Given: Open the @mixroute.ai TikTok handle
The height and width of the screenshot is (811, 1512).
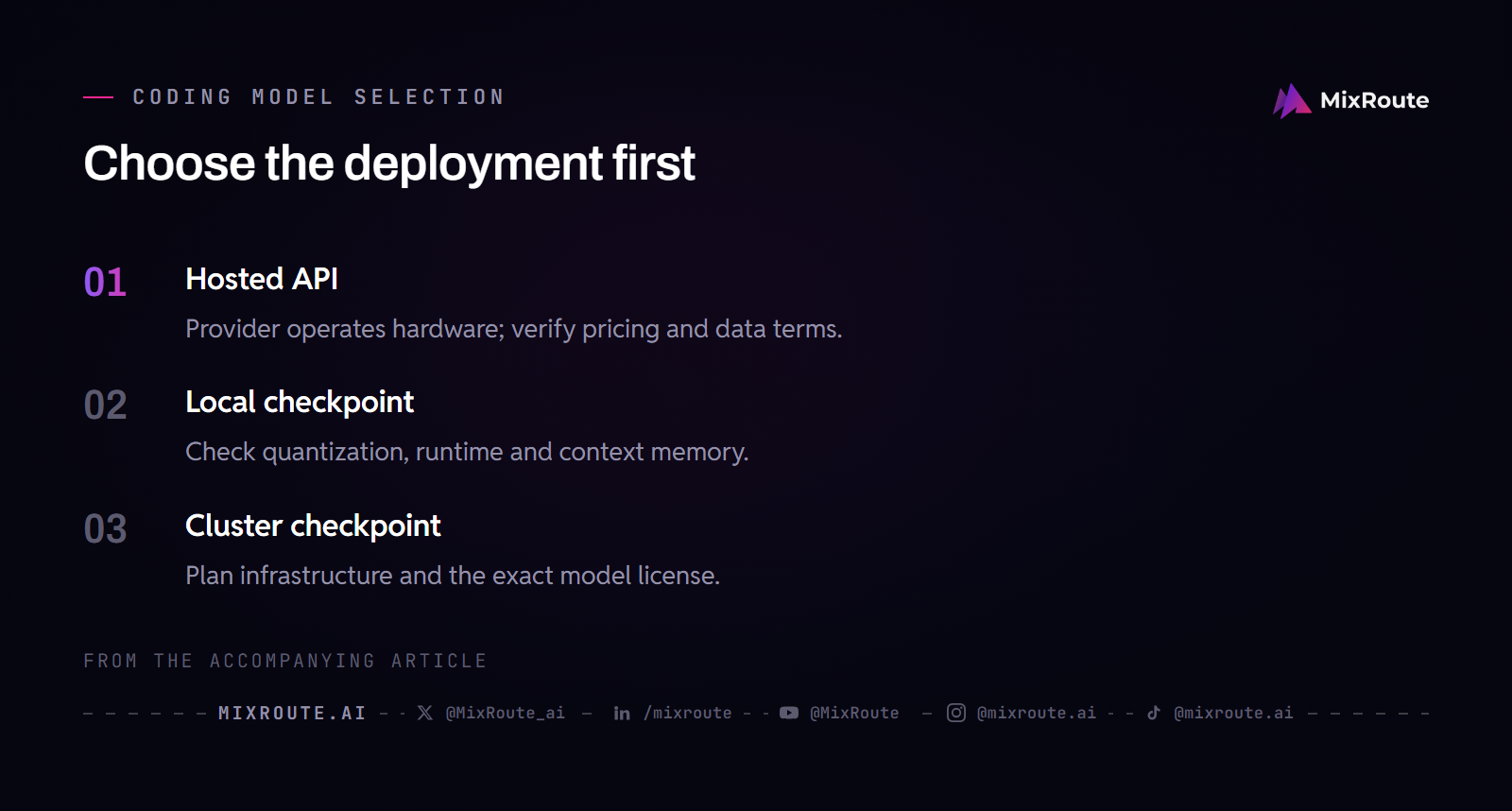Looking at the screenshot, I should (1233, 713).
